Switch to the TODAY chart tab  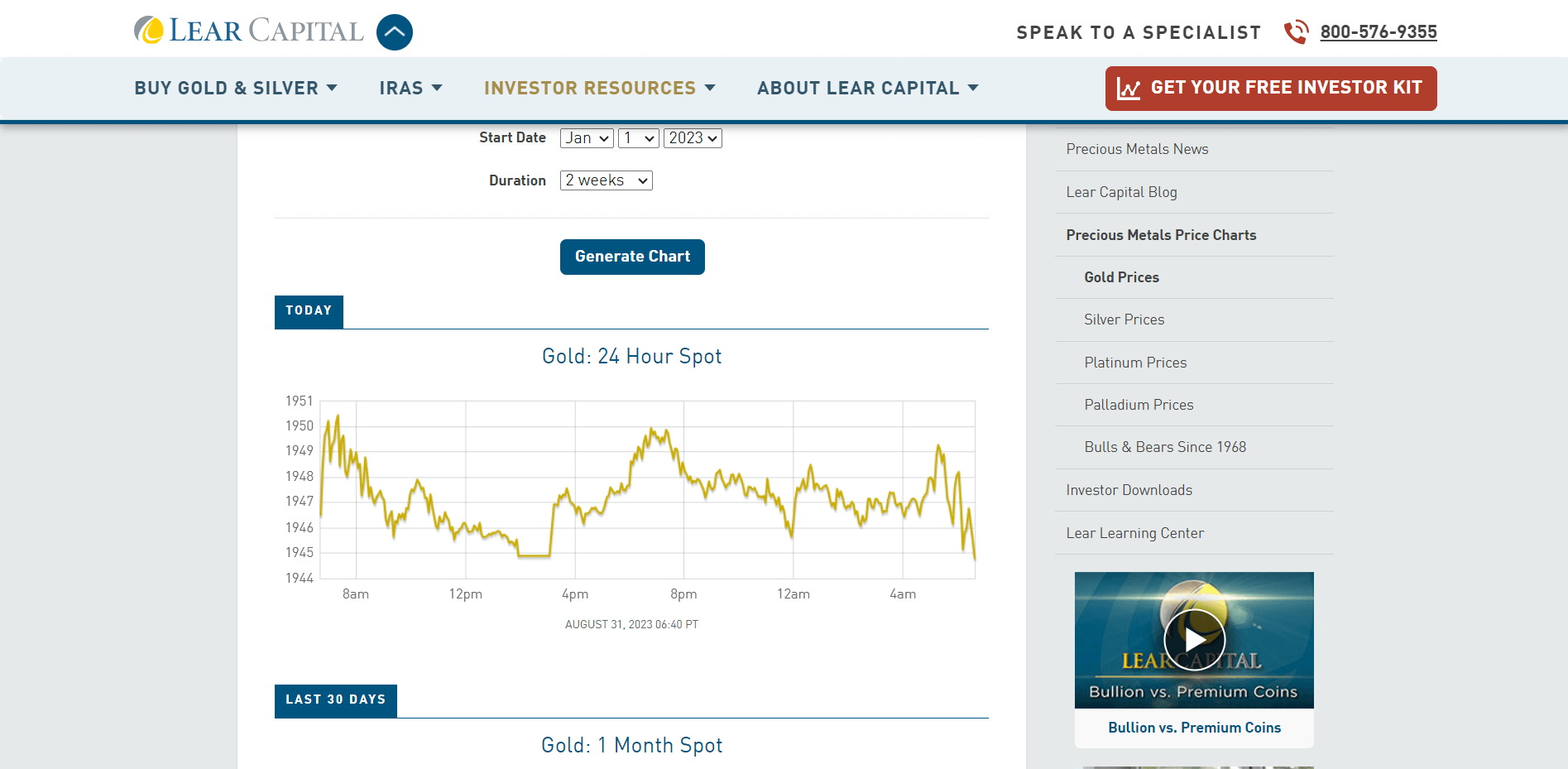point(309,311)
